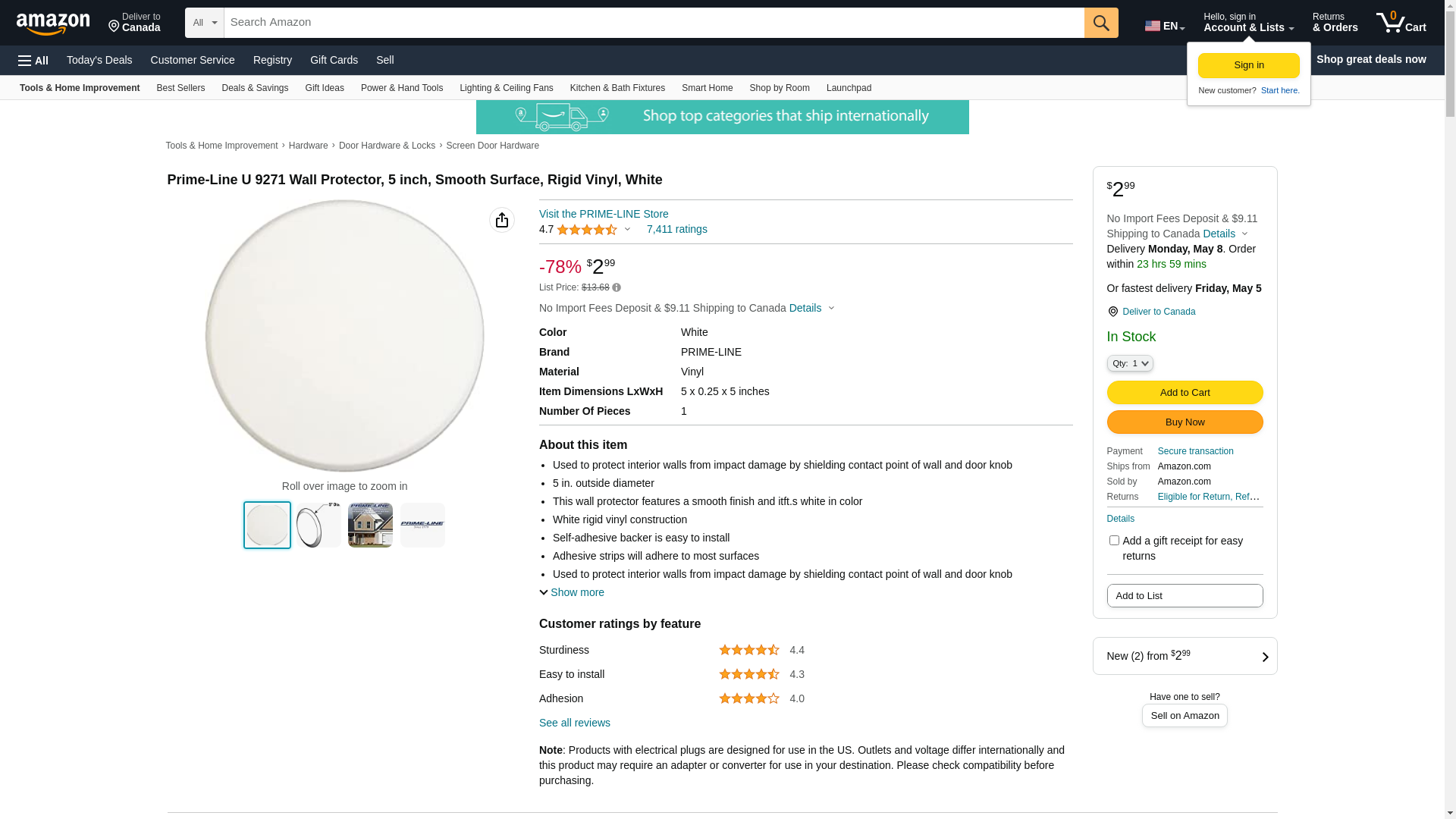The width and height of the screenshot is (1456, 819).
Task: Click the Amazon logo
Action: pos(53,24)
